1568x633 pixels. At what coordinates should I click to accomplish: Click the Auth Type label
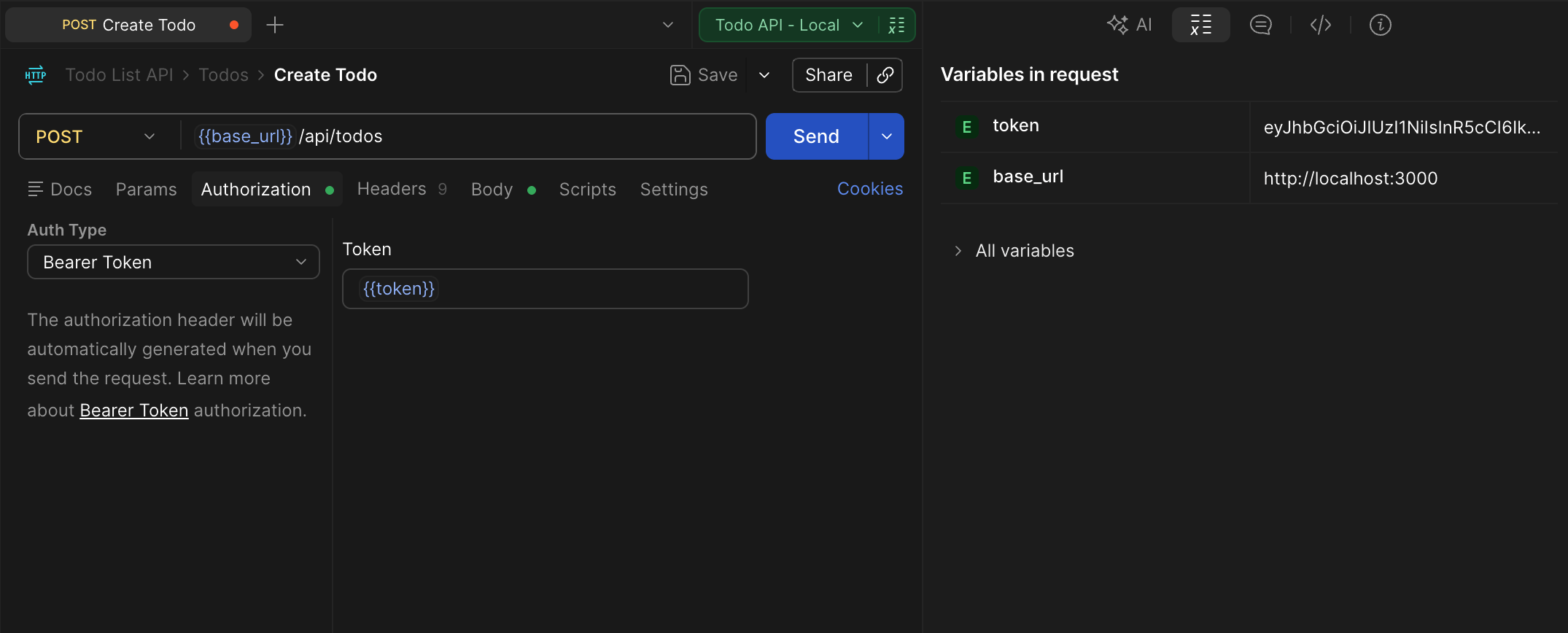click(x=67, y=230)
